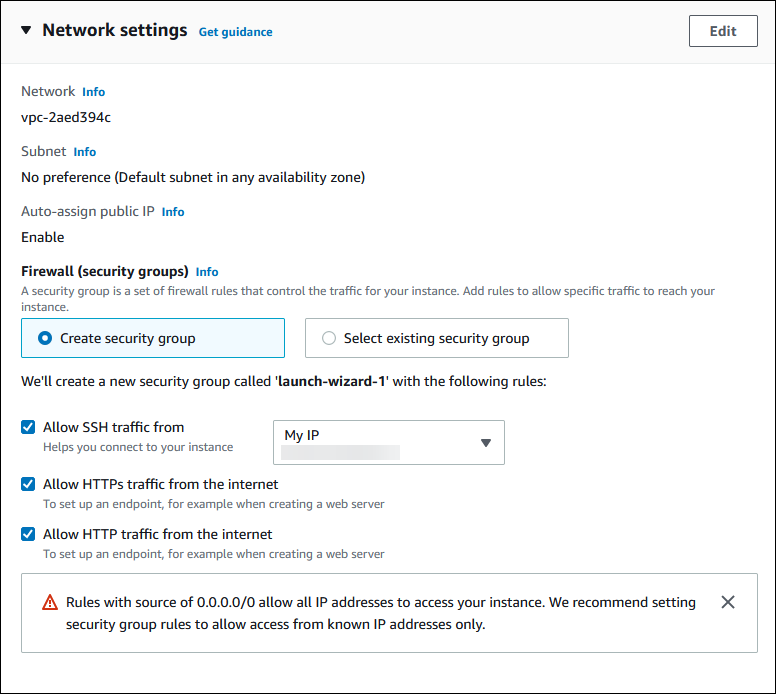This screenshot has width=776, height=694.
Task: Open Info link for Auto-assign public IP
Action: coord(173,212)
